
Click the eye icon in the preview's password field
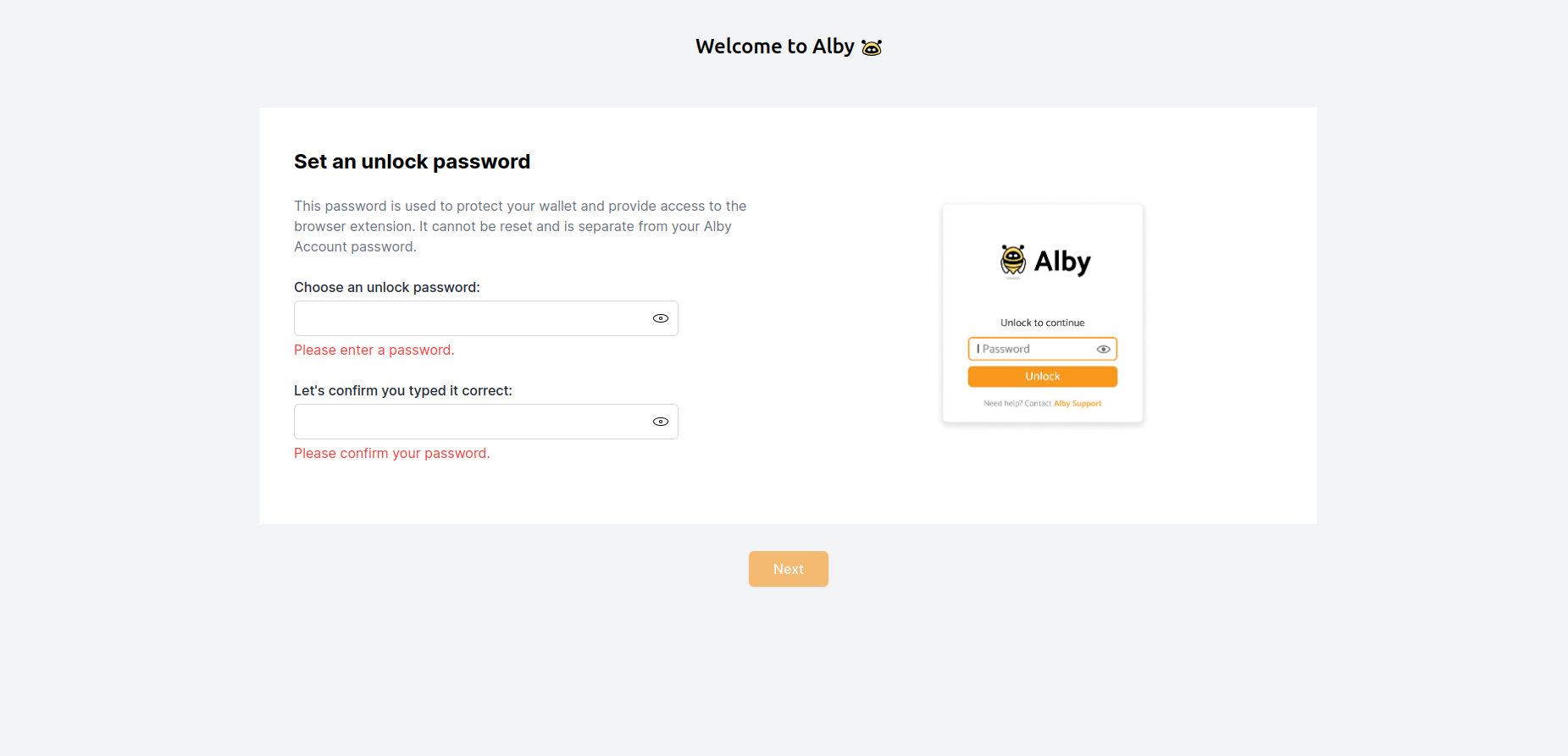coord(1103,349)
